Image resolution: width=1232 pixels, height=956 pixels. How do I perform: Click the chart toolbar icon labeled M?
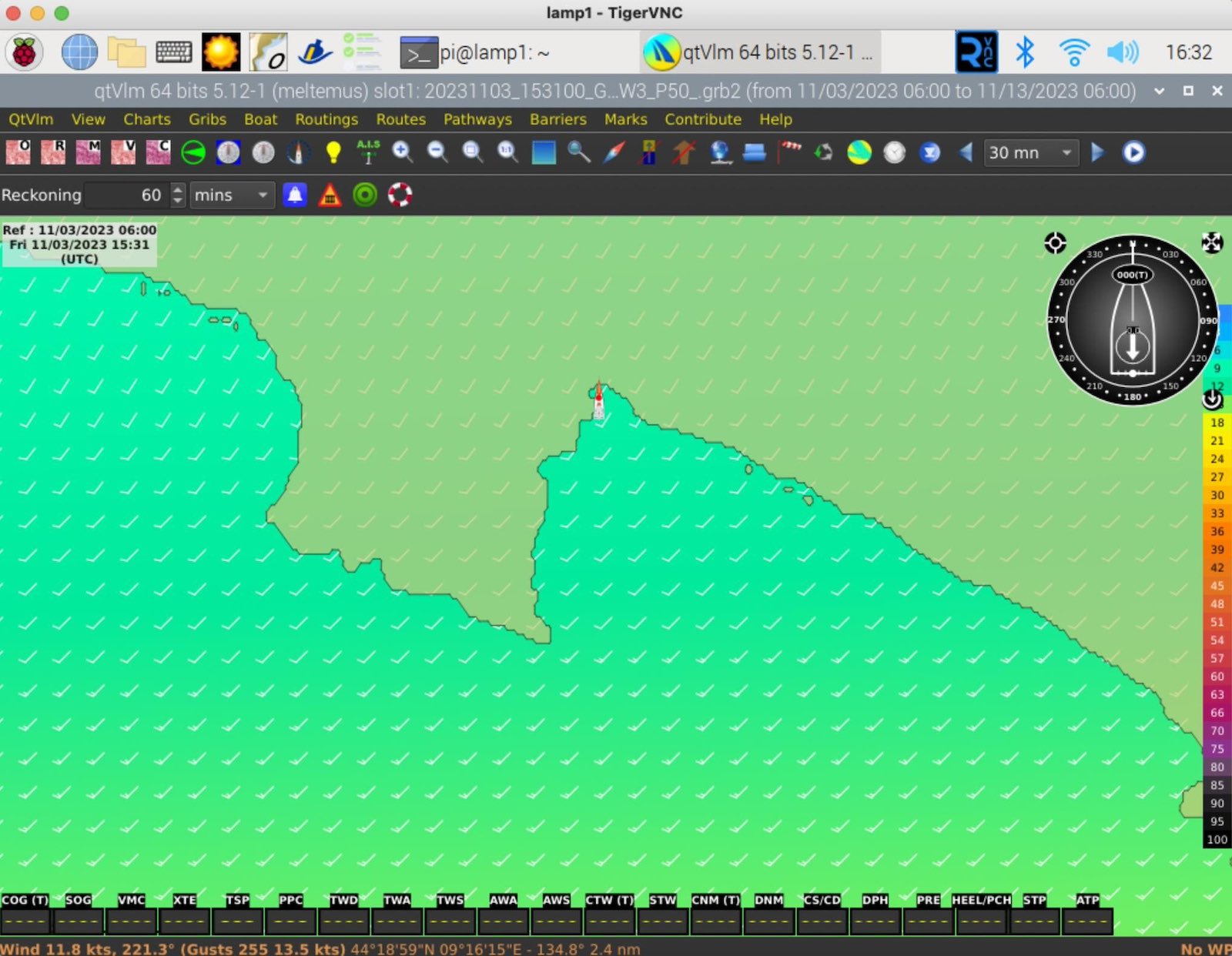pyautogui.click(x=88, y=152)
